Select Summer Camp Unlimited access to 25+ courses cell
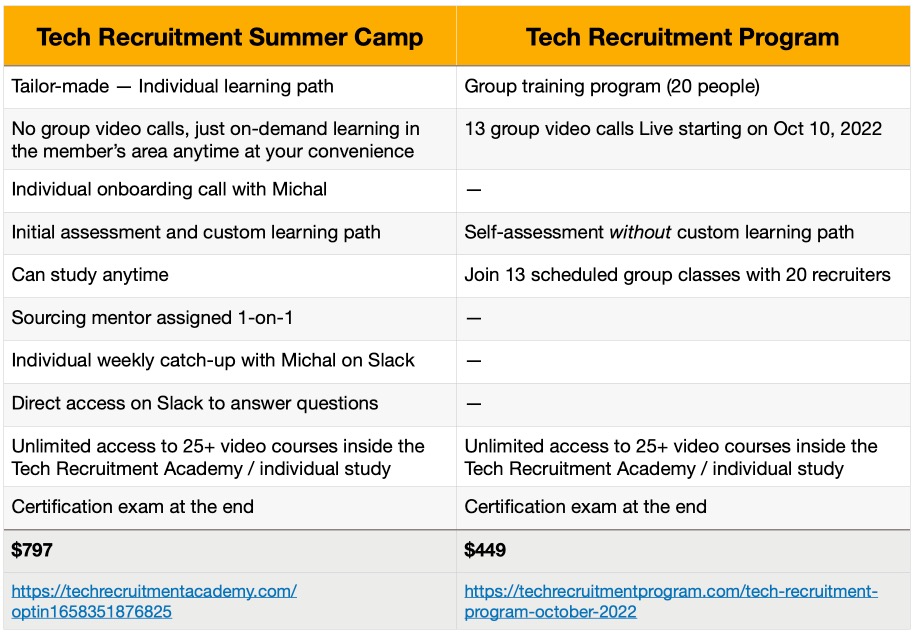915x634 pixels. [x=230, y=457]
